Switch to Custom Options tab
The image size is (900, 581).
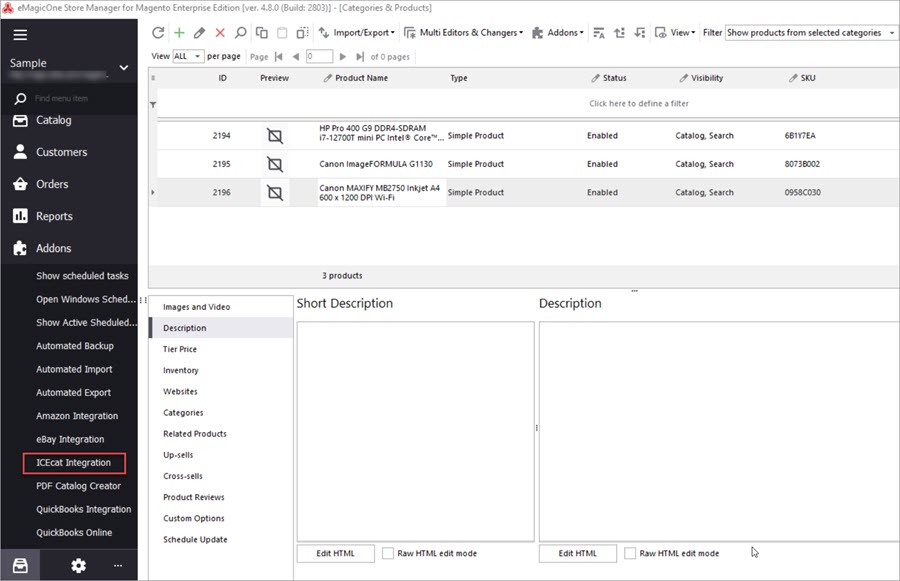[x=221, y=518]
